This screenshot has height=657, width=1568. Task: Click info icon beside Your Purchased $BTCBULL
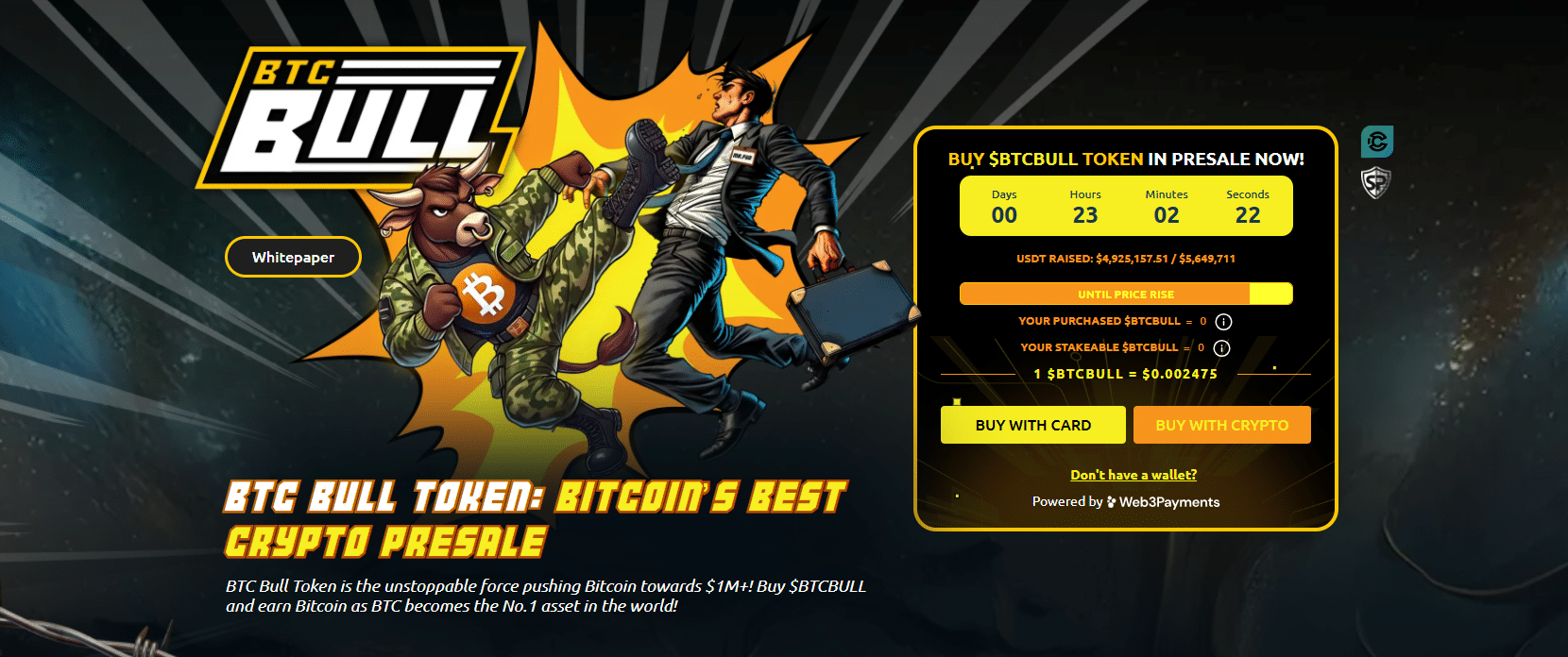click(x=1223, y=322)
